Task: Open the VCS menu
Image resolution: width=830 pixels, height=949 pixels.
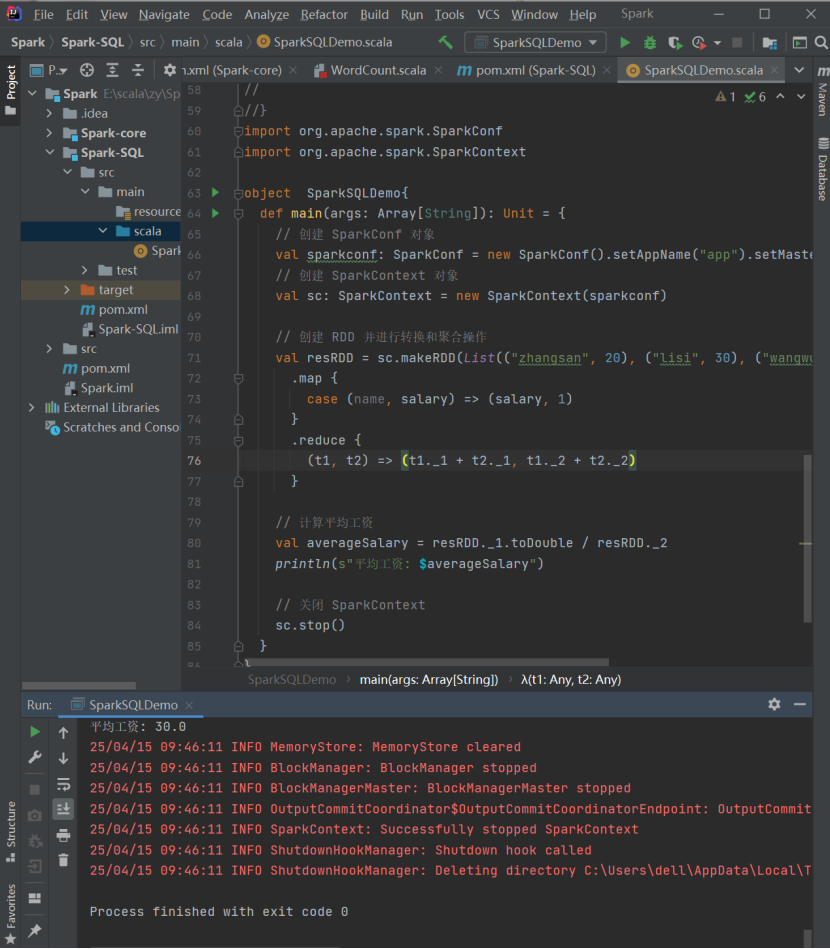Action: pyautogui.click(x=488, y=15)
